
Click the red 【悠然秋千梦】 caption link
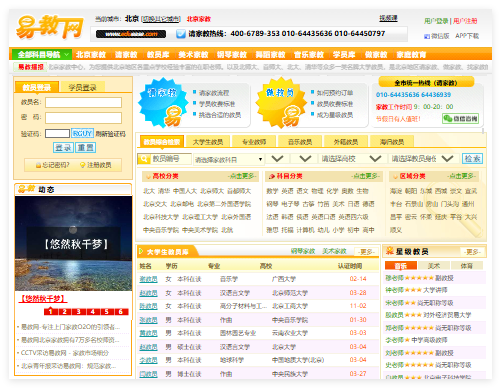43,298
